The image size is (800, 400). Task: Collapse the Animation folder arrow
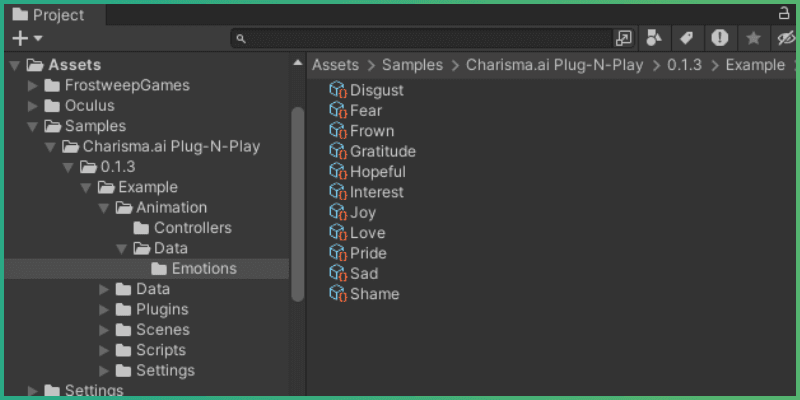point(104,208)
